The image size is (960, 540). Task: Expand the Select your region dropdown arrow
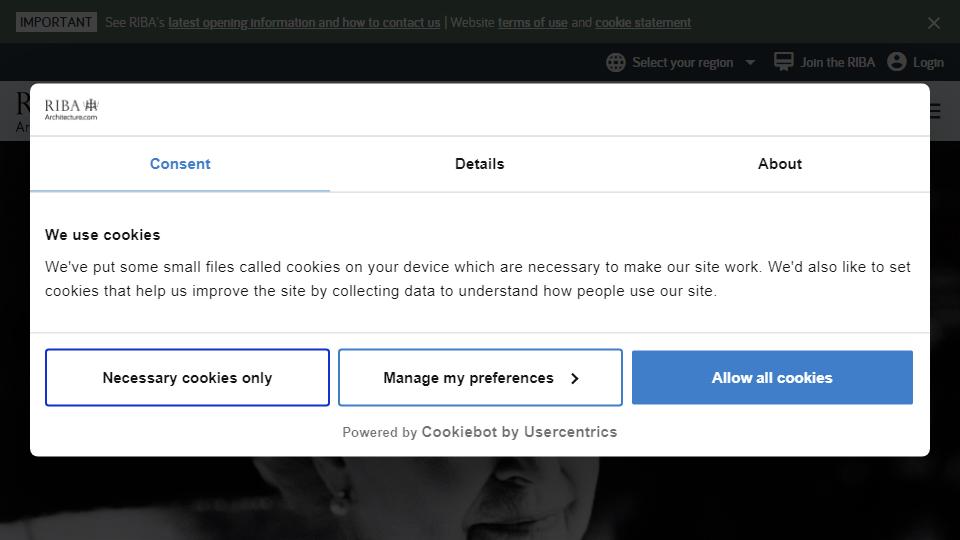750,62
